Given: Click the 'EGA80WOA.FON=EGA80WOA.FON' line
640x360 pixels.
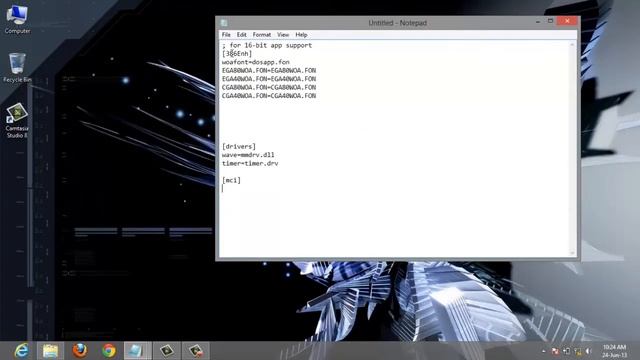Looking at the screenshot, I should [x=269, y=71].
